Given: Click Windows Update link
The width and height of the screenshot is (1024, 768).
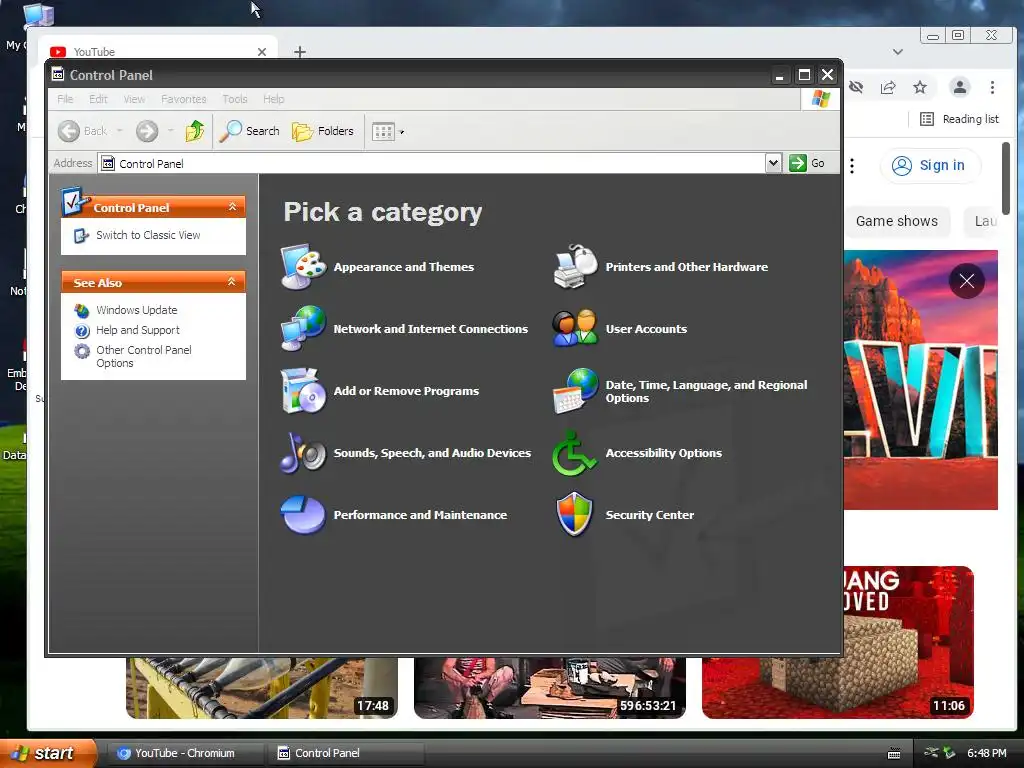Looking at the screenshot, I should click(x=136, y=310).
